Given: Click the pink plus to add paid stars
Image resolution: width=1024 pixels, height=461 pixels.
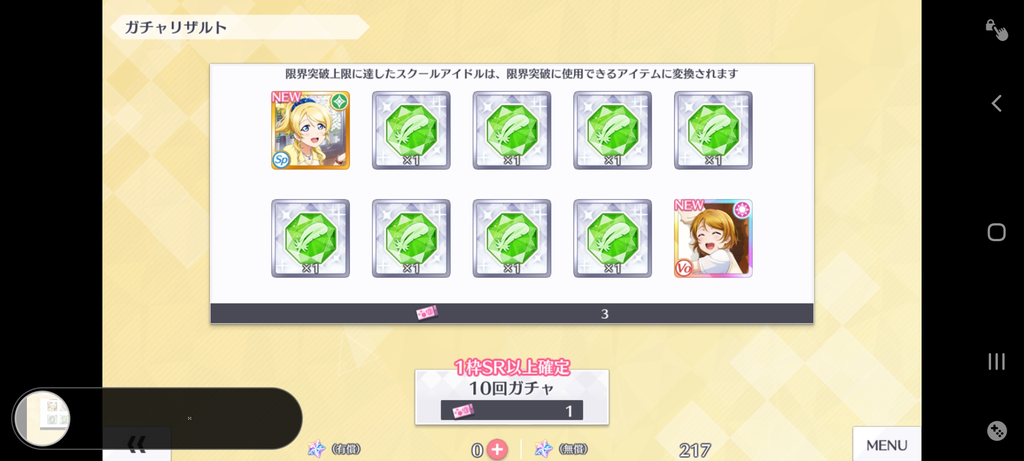Looking at the screenshot, I should pos(497,449).
